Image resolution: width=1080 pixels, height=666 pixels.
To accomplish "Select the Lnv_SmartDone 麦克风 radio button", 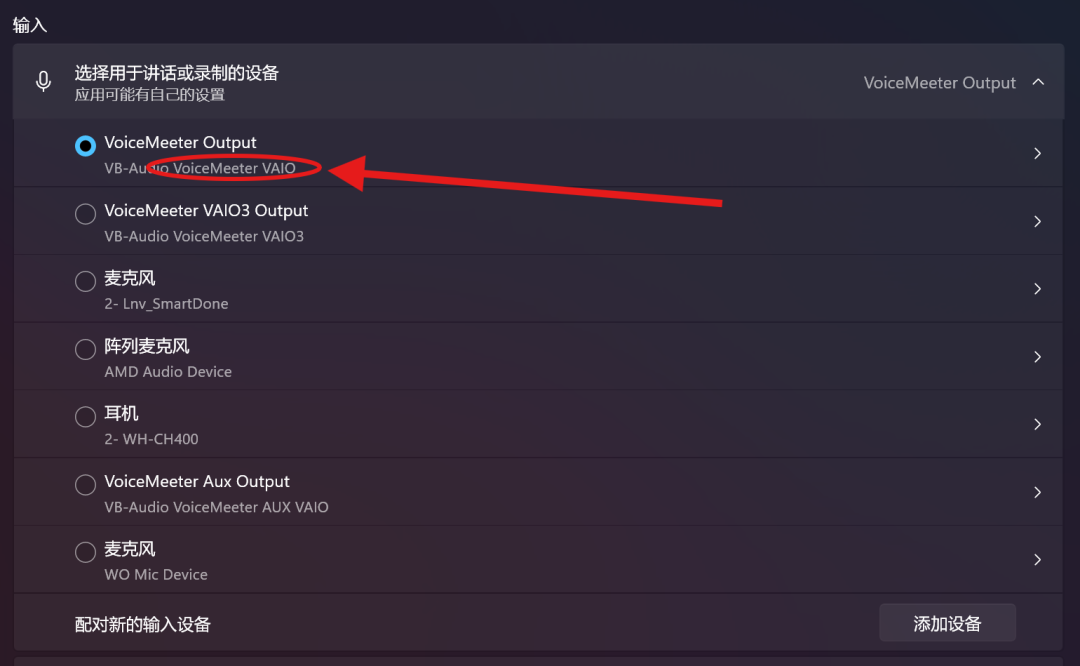I will 85,282.
